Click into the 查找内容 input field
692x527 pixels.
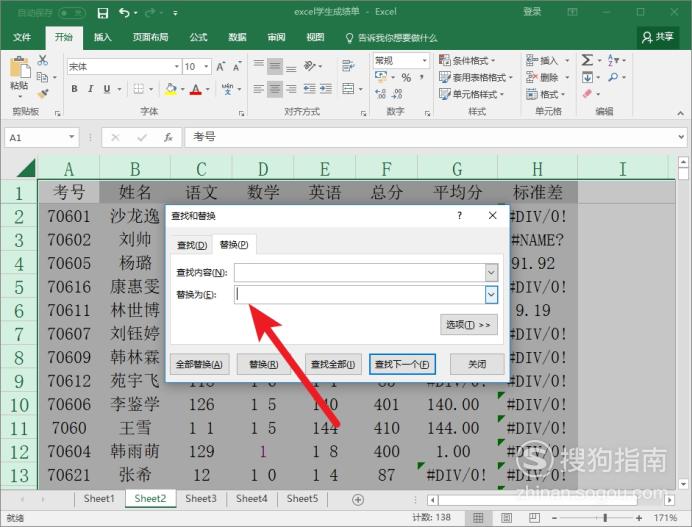click(x=360, y=272)
